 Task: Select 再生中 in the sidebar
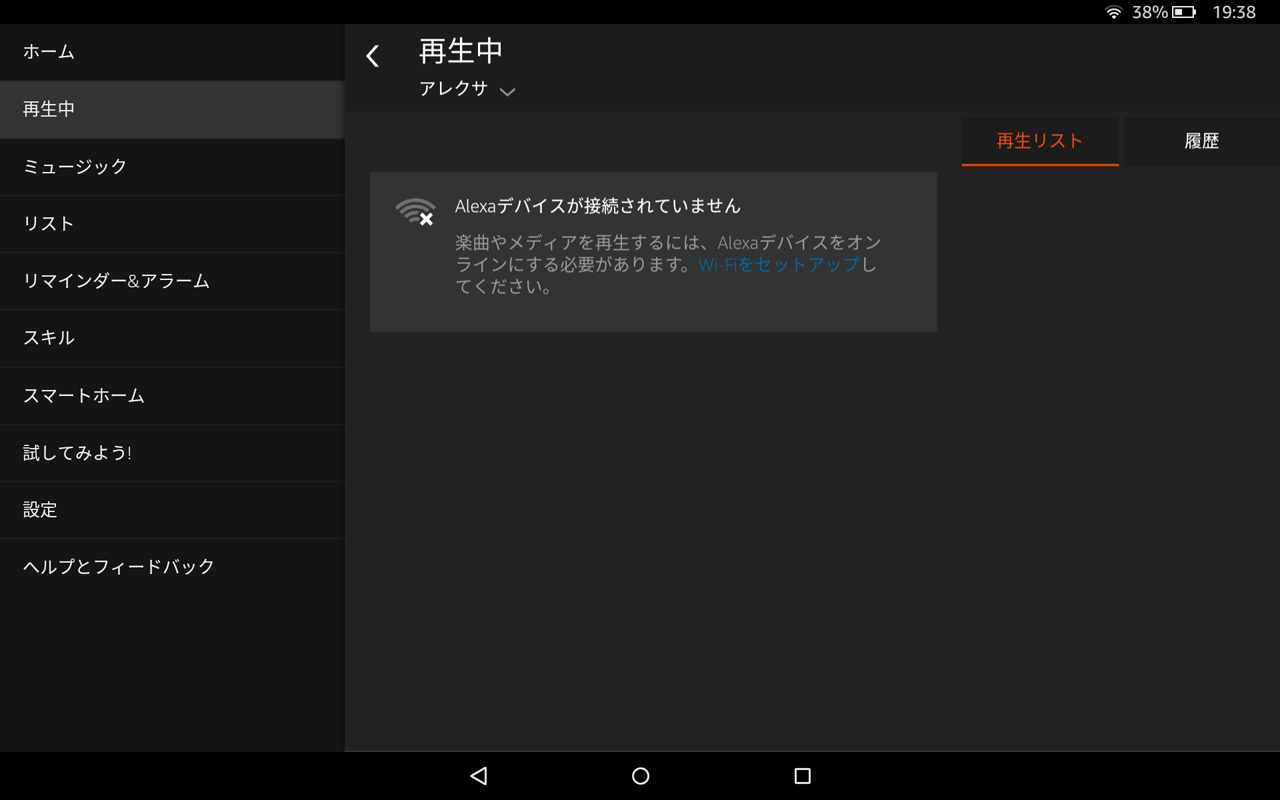(172, 109)
